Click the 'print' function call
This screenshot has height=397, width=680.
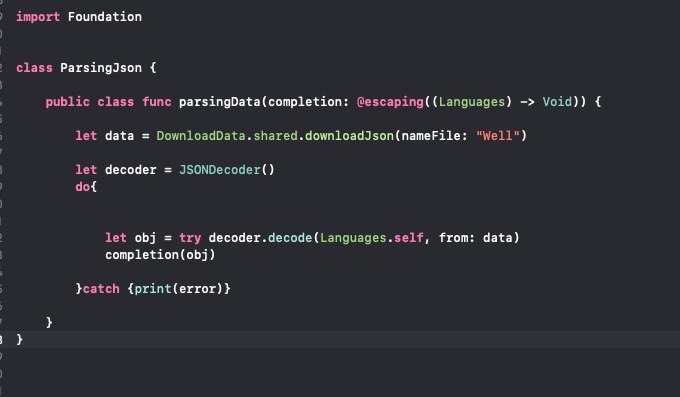[x=153, y=289]
